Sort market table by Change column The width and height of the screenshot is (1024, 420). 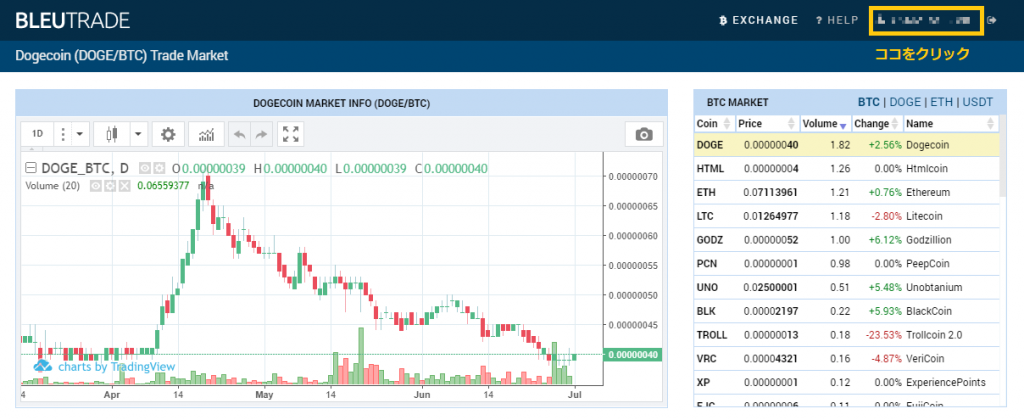876,123
